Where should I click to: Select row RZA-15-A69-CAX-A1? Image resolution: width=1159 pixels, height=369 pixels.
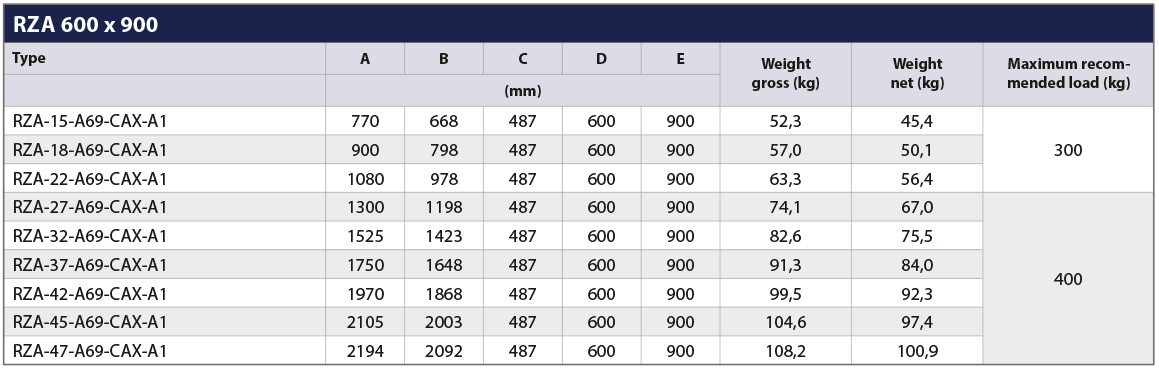click(x=492, y=121)
